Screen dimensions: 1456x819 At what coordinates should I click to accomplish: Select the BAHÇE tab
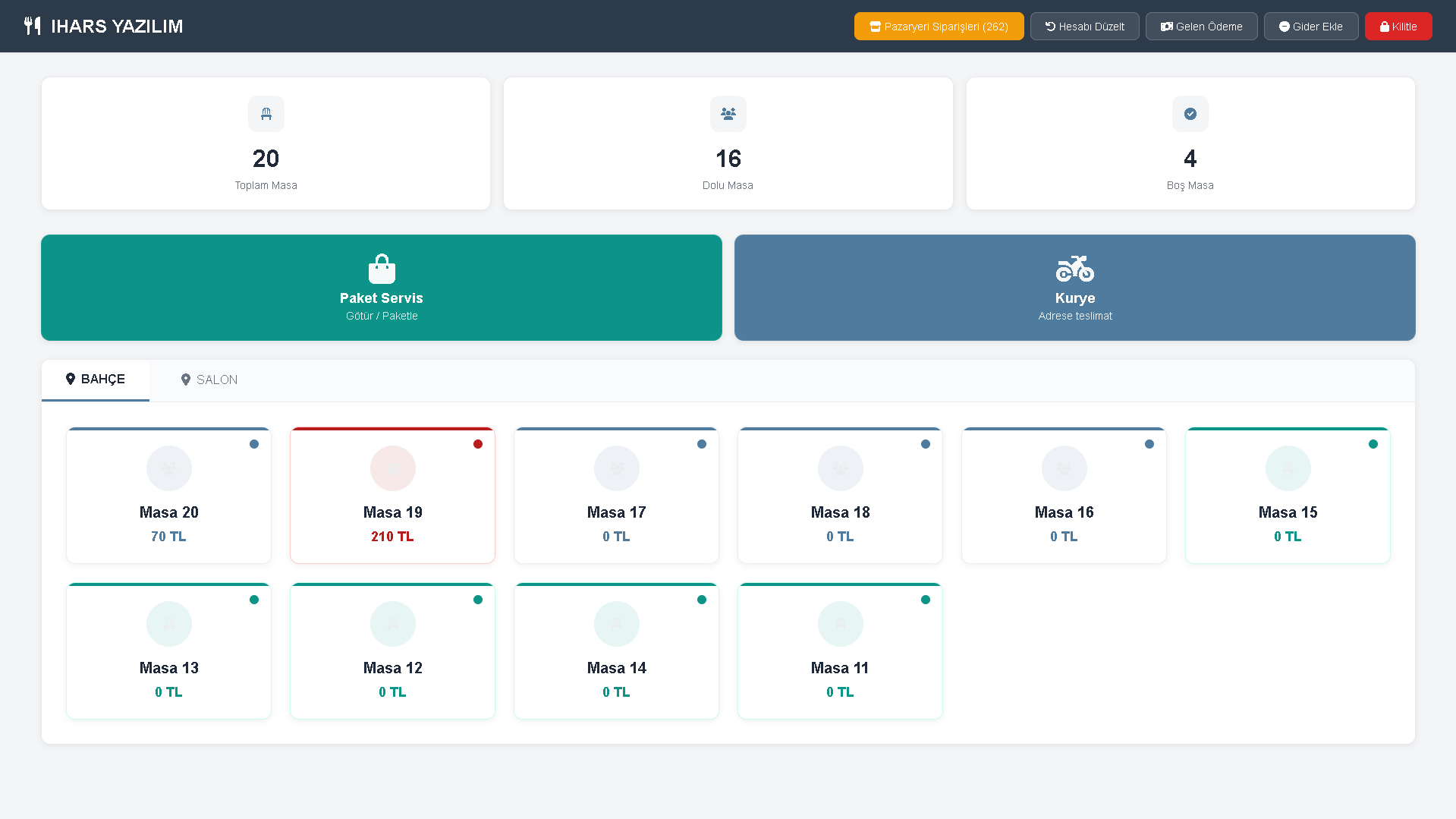pyautogui.click(x=96, y=380)
